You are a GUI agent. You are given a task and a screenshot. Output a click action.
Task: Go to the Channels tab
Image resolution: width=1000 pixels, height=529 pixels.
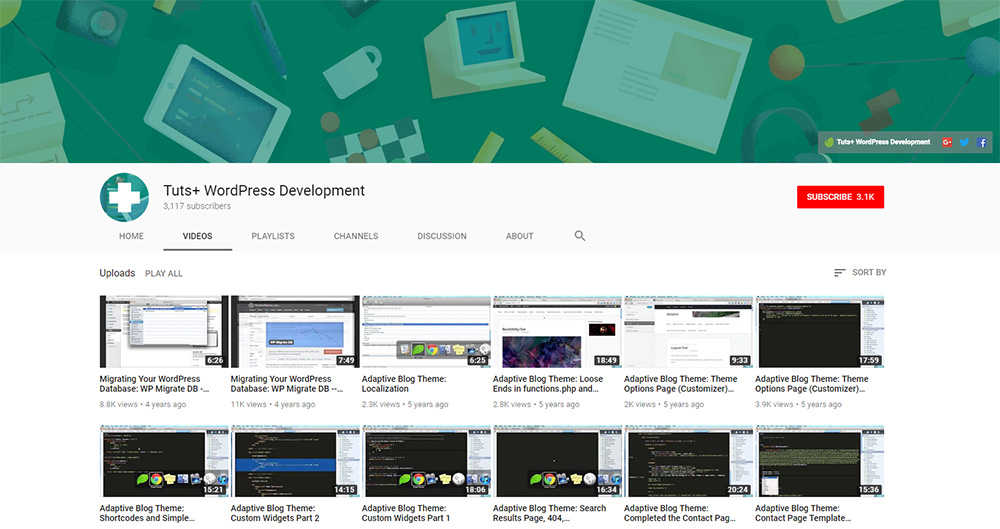pyautogui.click(x=356, y=236)
